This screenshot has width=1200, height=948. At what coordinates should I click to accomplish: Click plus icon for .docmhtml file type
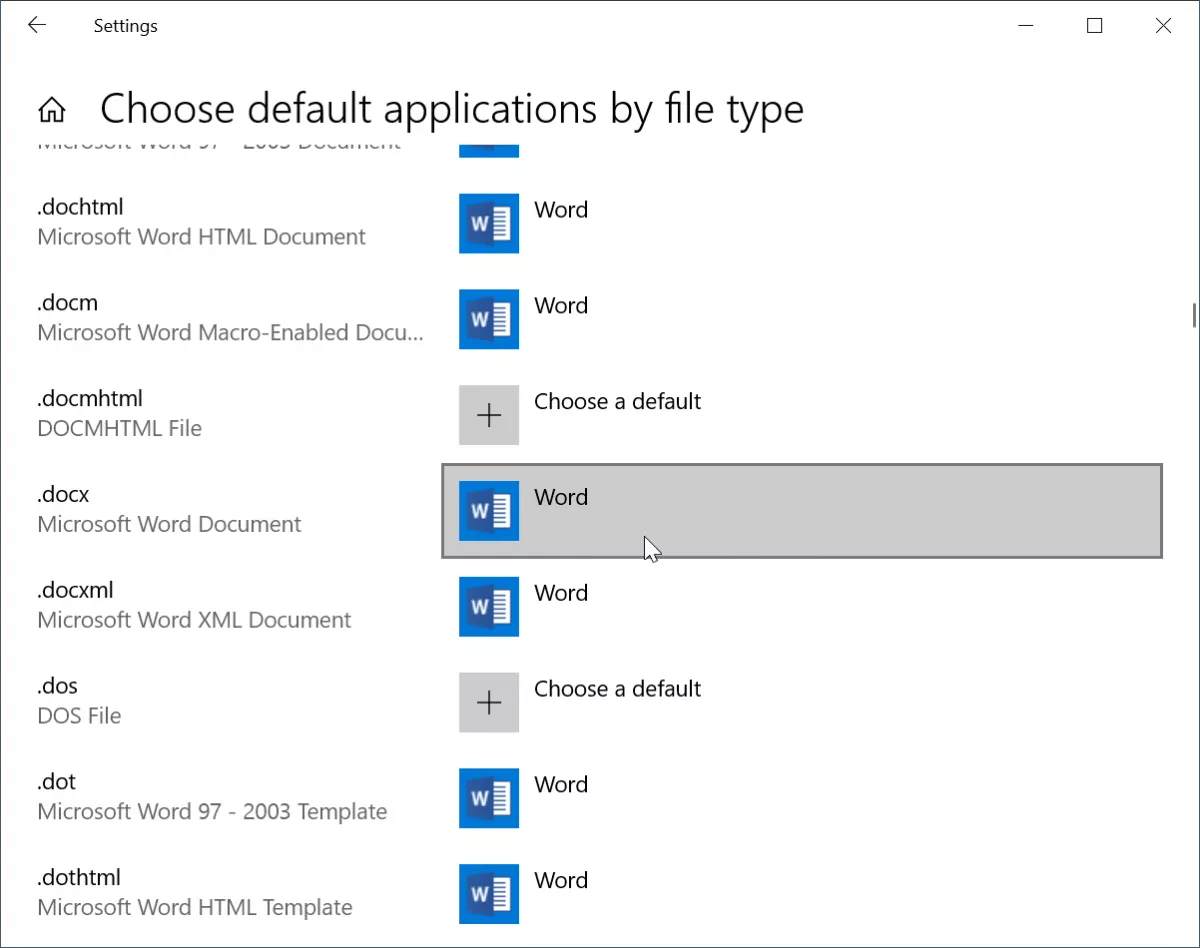coord(489,415)
